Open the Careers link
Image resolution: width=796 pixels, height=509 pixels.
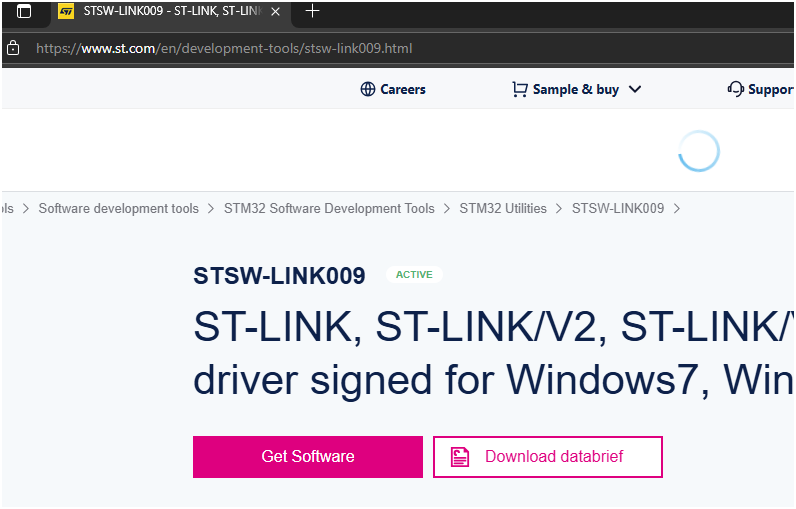tap(403, 89)
